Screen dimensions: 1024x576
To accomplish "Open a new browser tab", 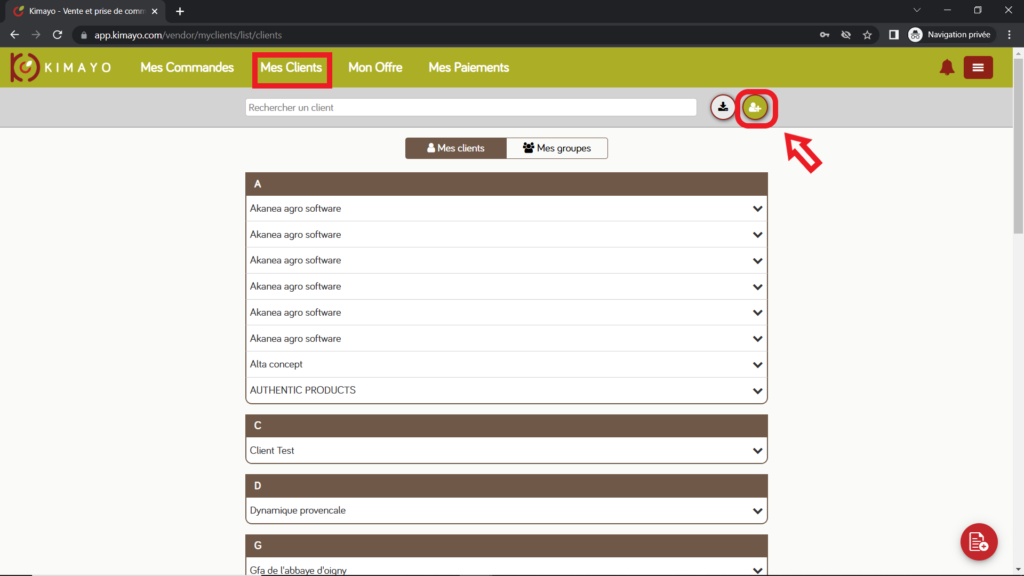I will [x=180, y=11].
